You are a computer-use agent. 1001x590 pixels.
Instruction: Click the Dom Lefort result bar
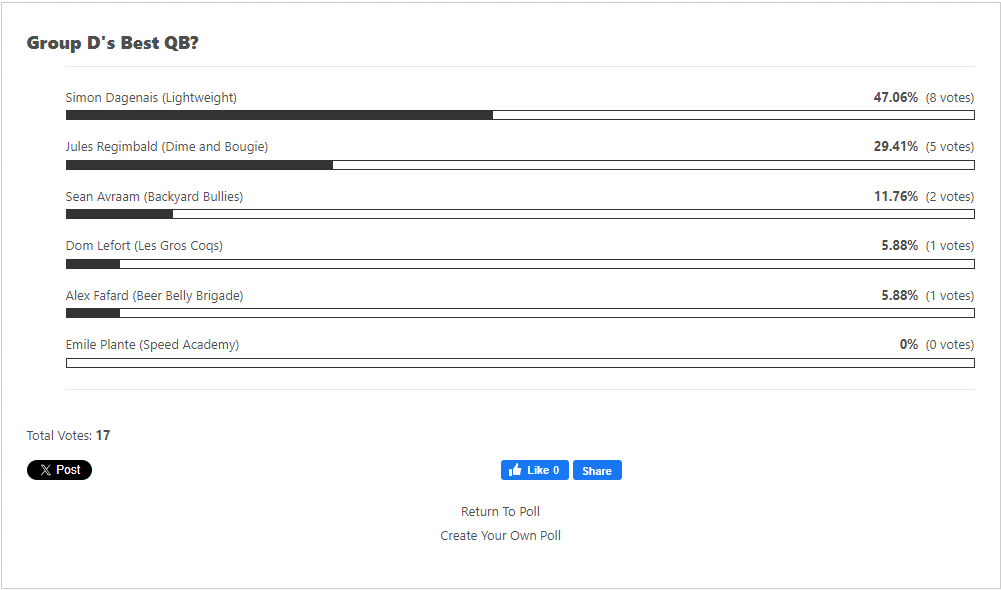[x=520, y=264]
